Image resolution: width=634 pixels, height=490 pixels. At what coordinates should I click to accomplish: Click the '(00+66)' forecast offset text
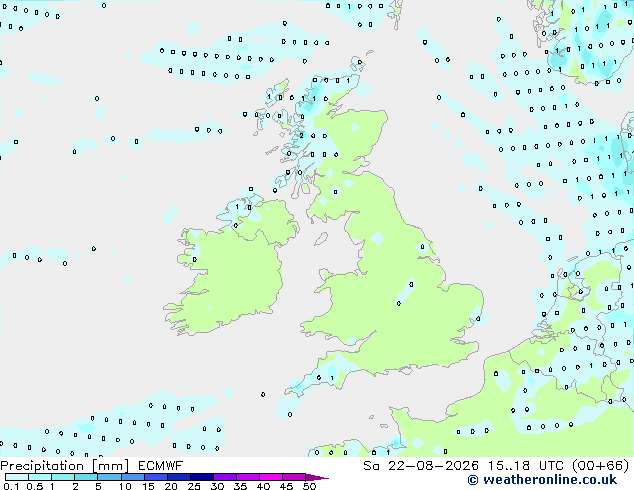click(x=601, y=466)
